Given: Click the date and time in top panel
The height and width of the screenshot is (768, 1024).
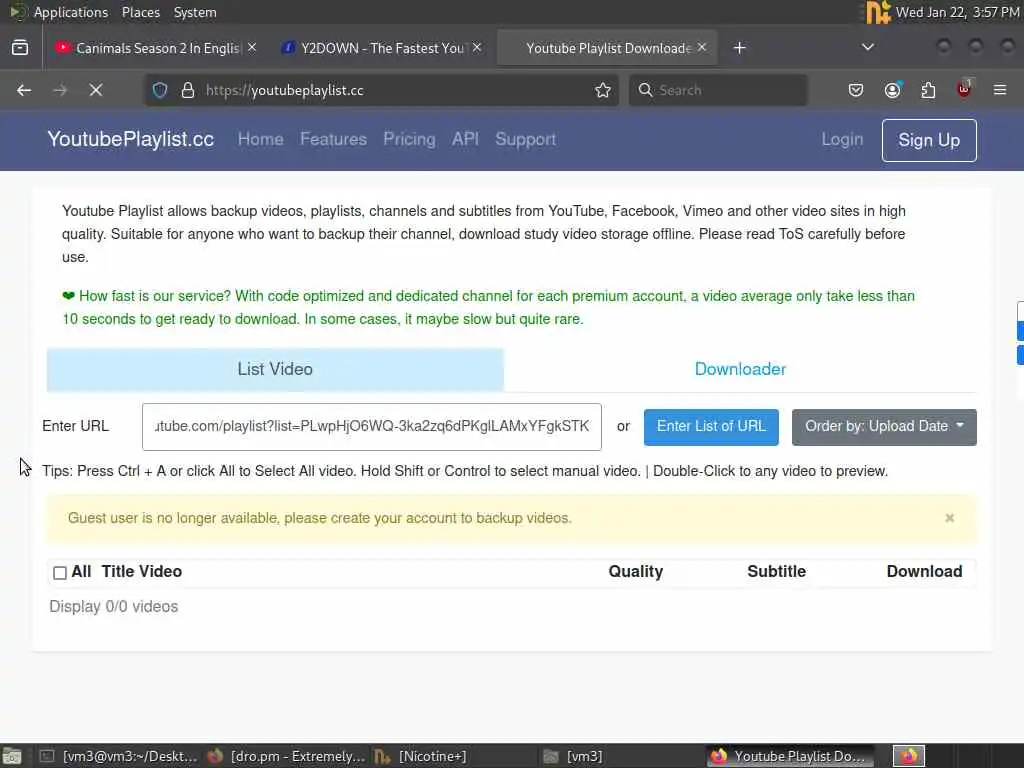Looking at the screenshot, I should pyautogui.click(x=957, y=12).
